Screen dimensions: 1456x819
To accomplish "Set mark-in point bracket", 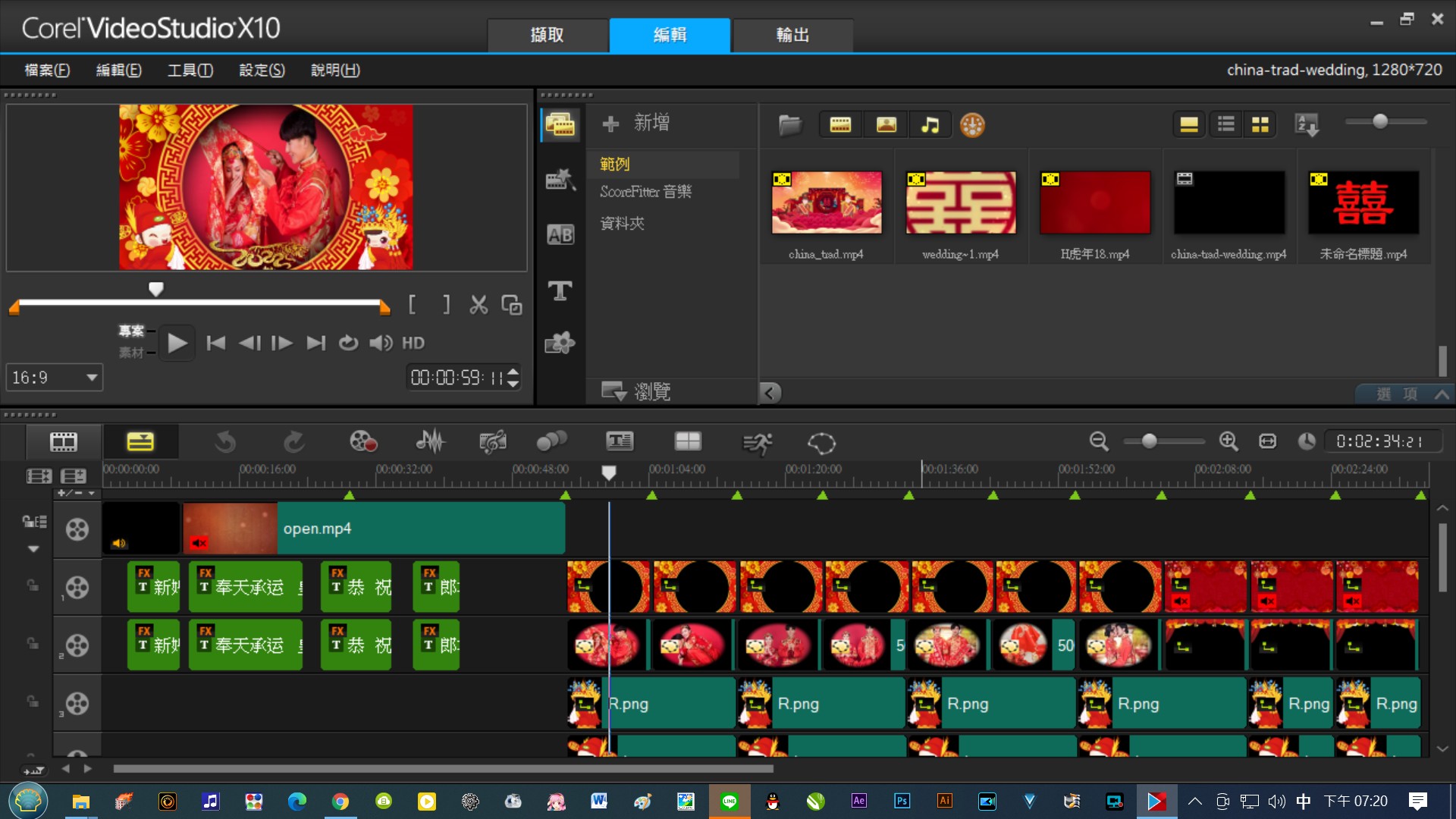I will click(412, 305).
